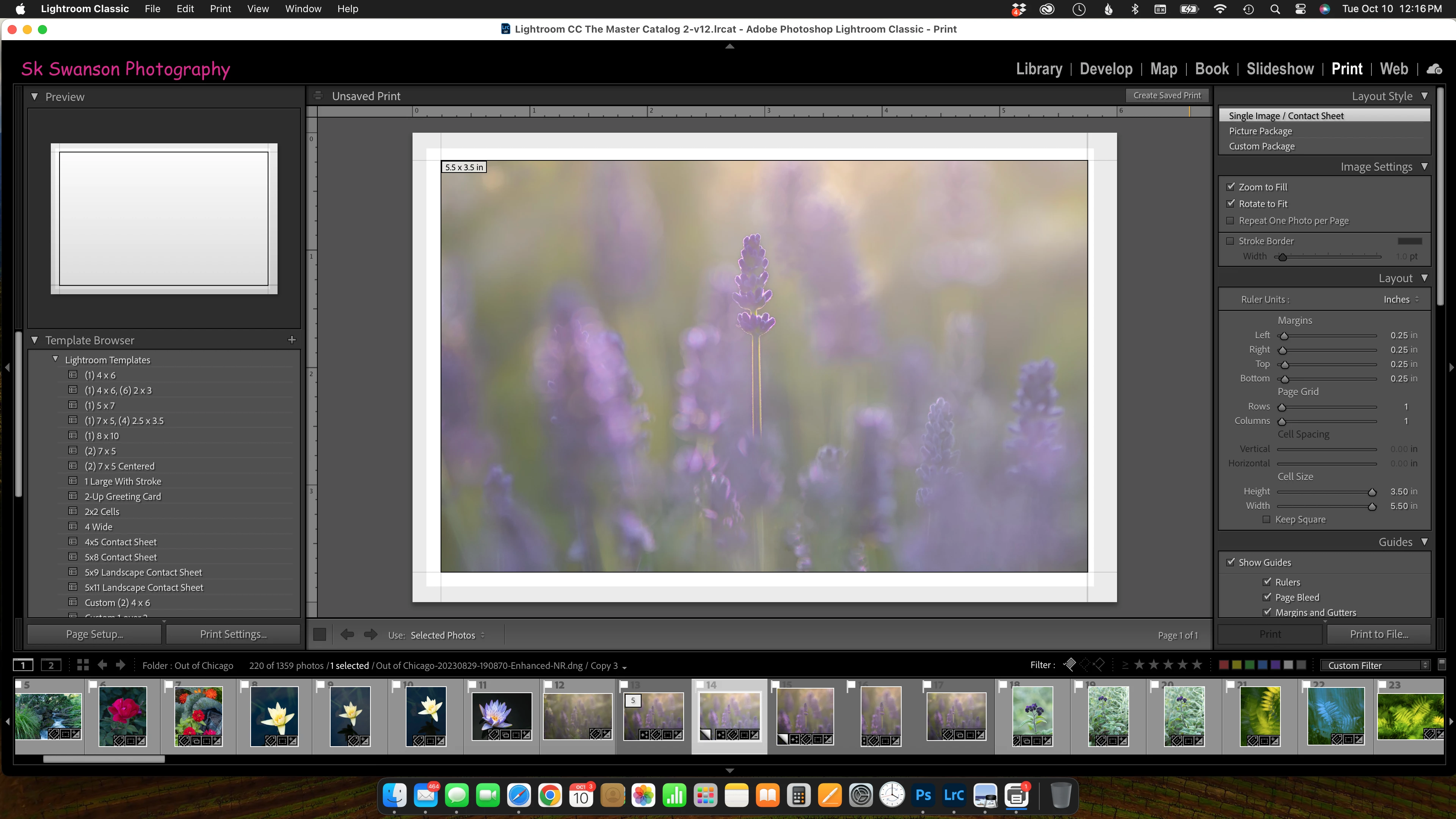Enable the Stroke Border checkbox
The image size is (1456, 819).
tap(1230, 242)
